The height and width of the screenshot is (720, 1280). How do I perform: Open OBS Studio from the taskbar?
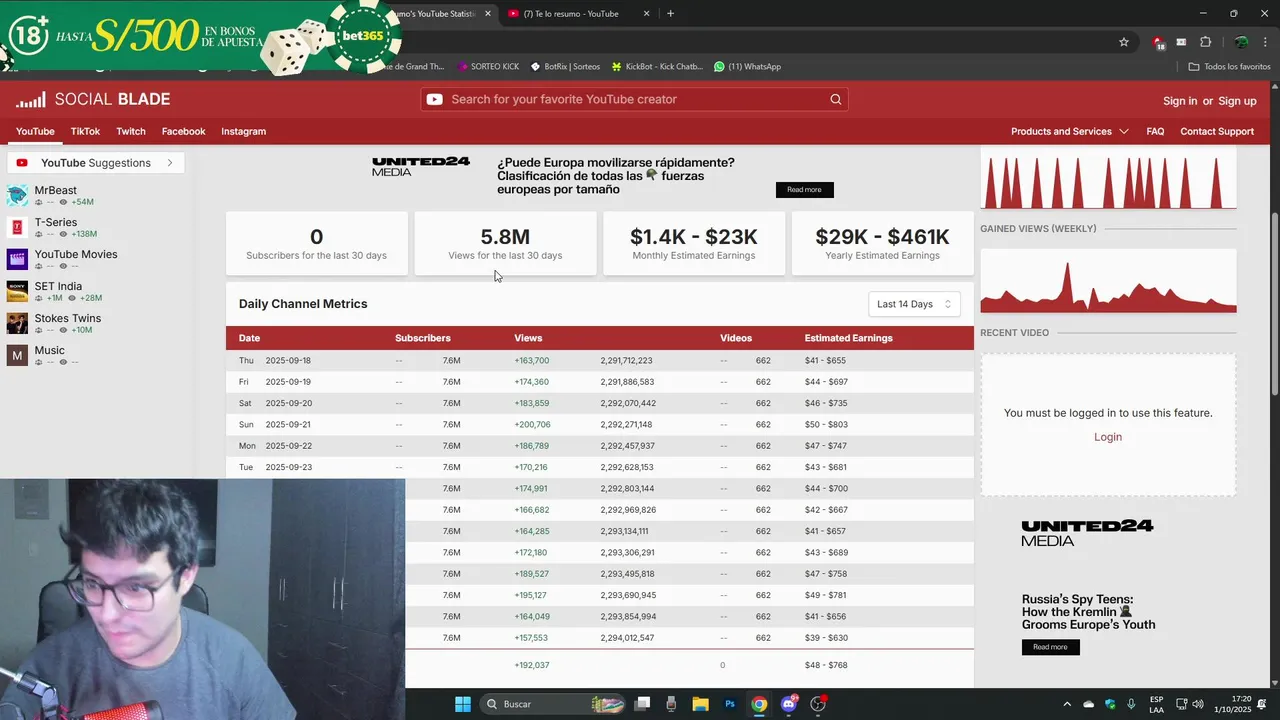click(x=818, y=704)
